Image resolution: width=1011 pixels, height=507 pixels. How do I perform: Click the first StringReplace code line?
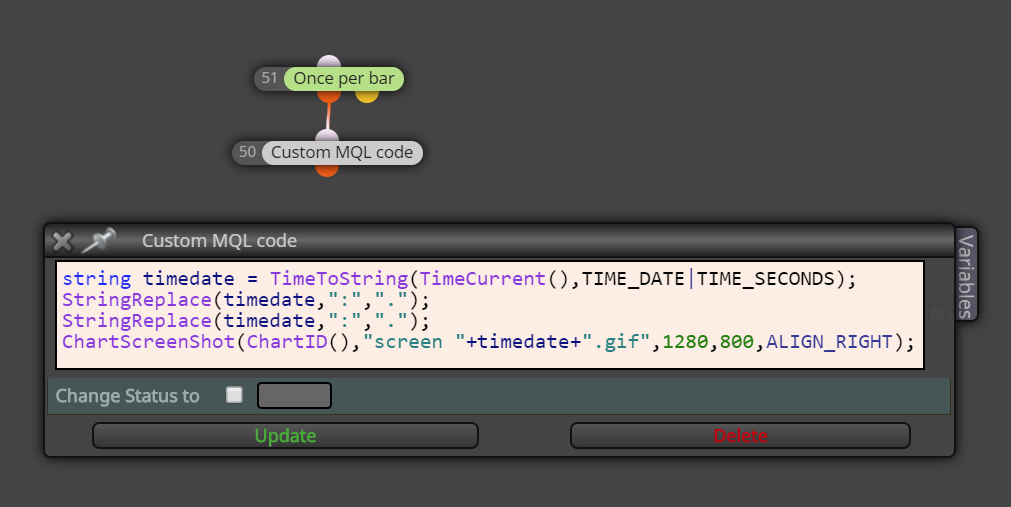pos(246,300)
